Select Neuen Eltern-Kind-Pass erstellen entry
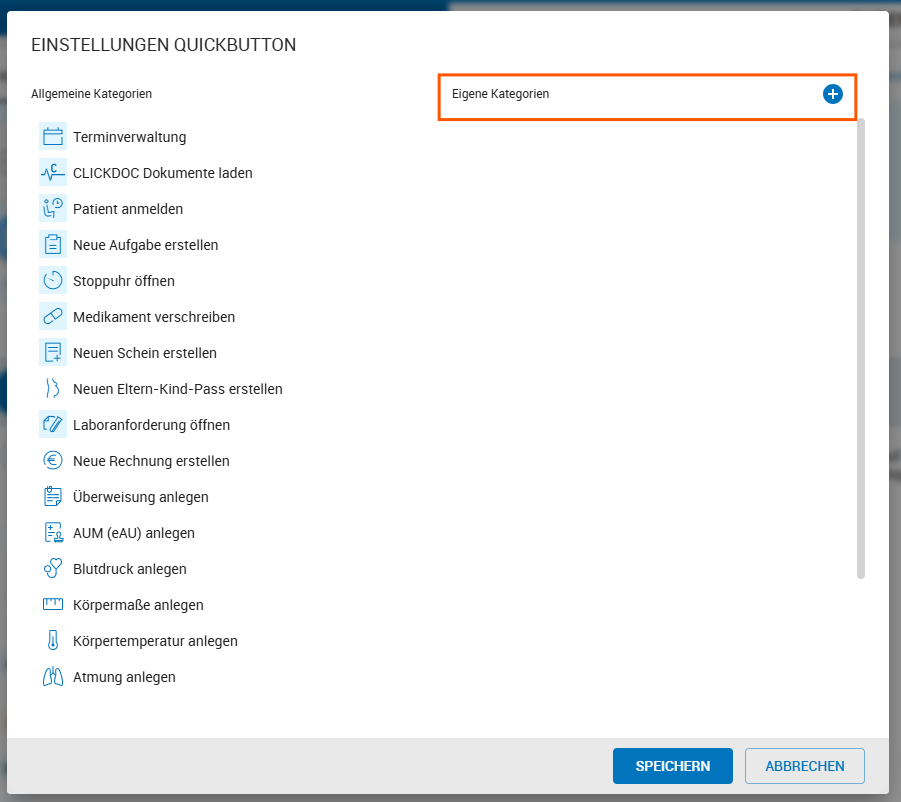Screen dimensions: 901x802 pyautogui.click(x=163, y=389)
